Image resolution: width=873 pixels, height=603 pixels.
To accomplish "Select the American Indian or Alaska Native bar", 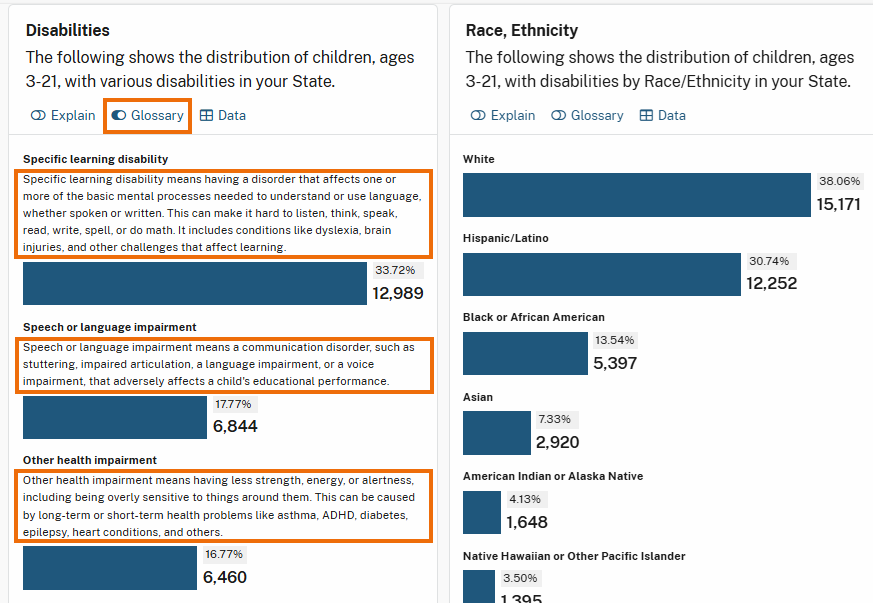I will coord(481,512).
